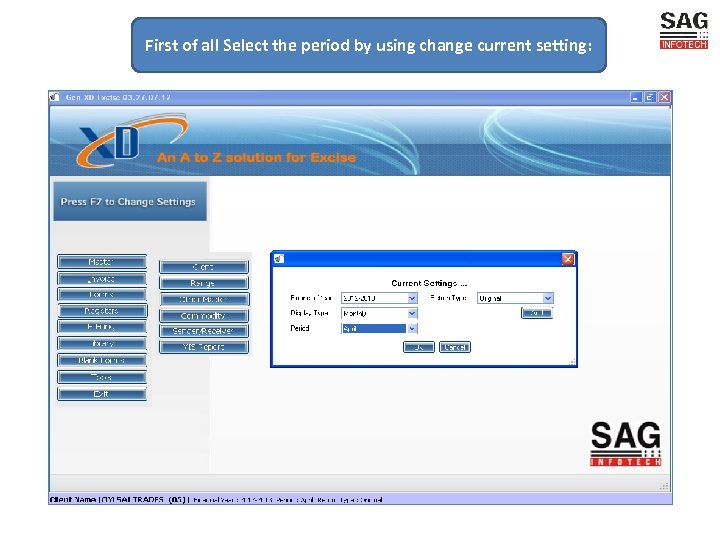Screen dimensions: 720x540
Task: Click the resize grip in the main window corner
Action: [x=664, y=486]
